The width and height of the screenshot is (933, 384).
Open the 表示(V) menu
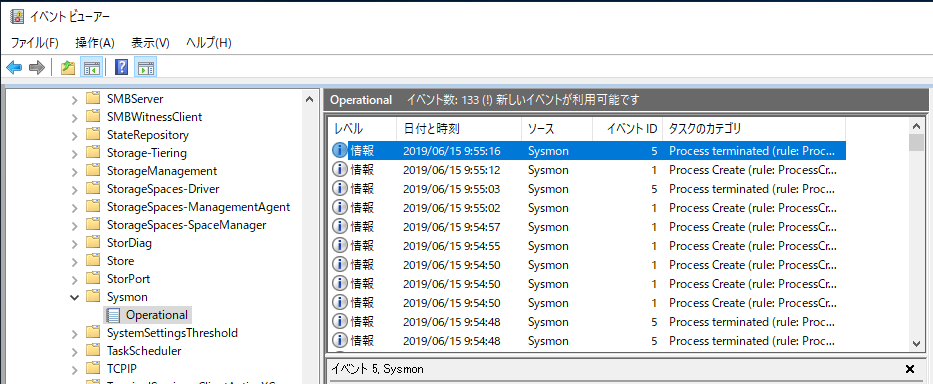(151, 43)
